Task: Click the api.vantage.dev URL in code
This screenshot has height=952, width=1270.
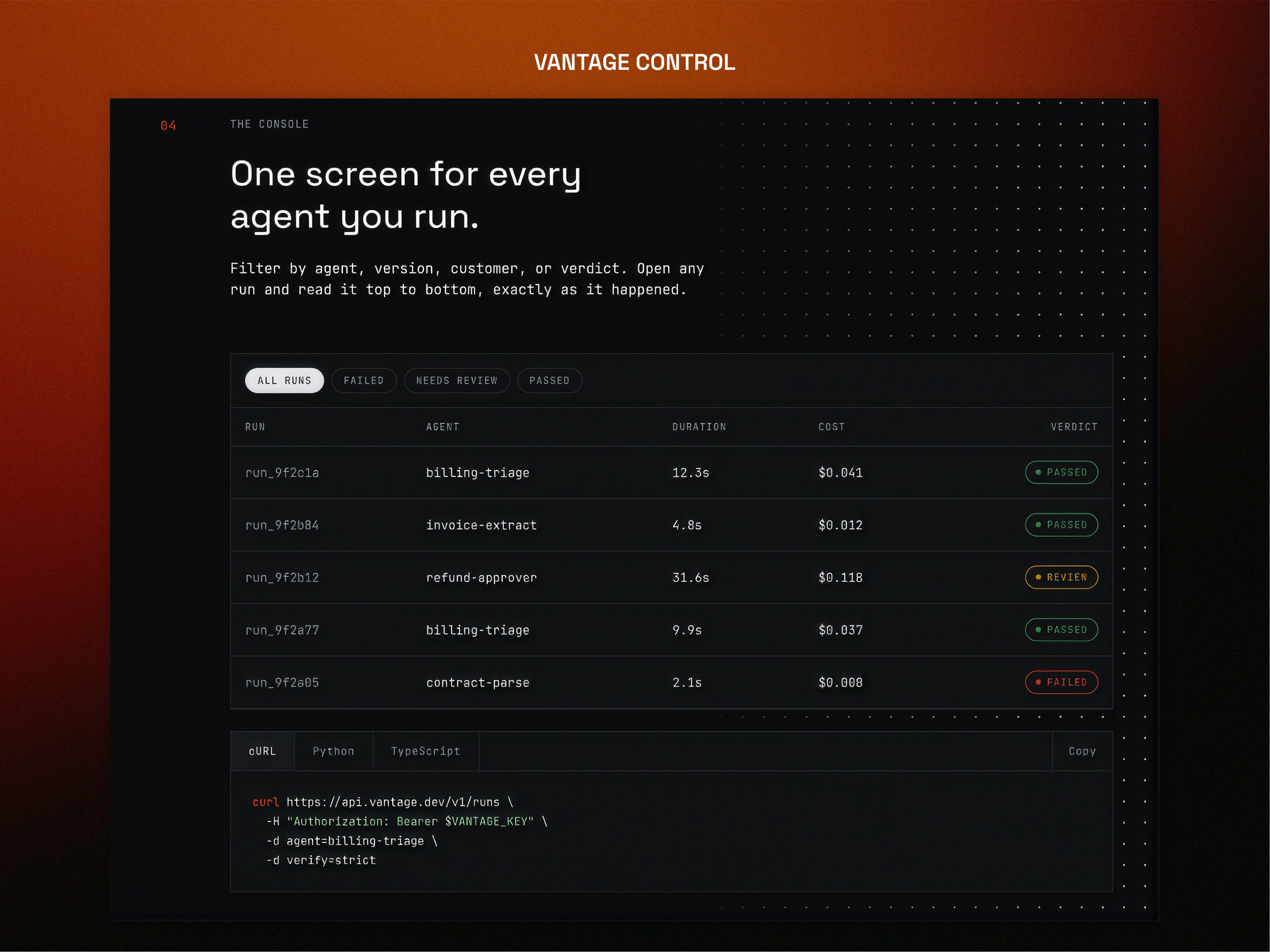Action: (393, 802)
